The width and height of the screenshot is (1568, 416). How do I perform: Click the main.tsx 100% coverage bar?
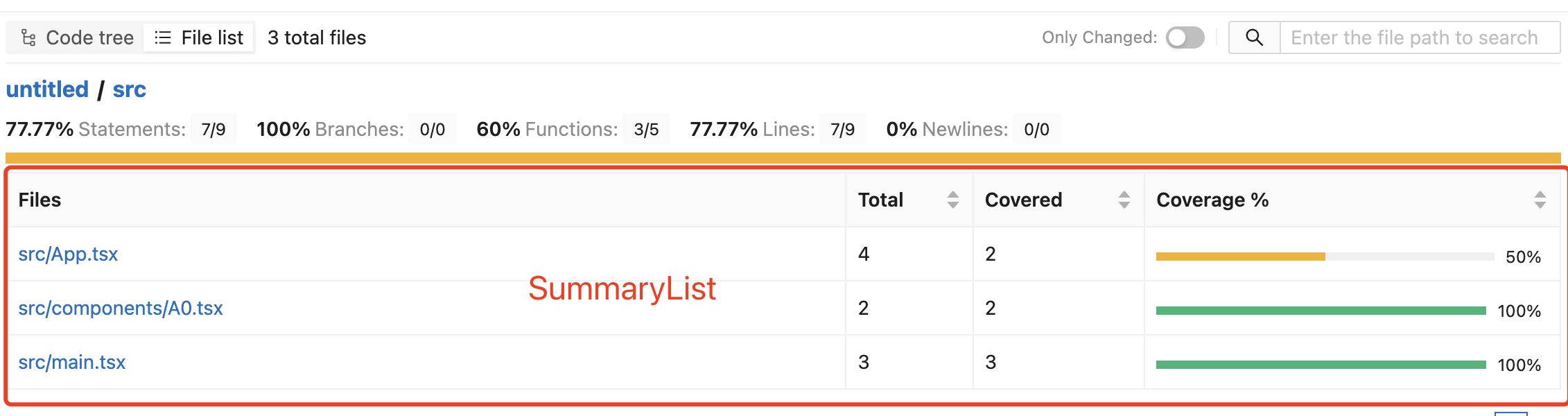pyautogui.click(x=1321, y=365)
